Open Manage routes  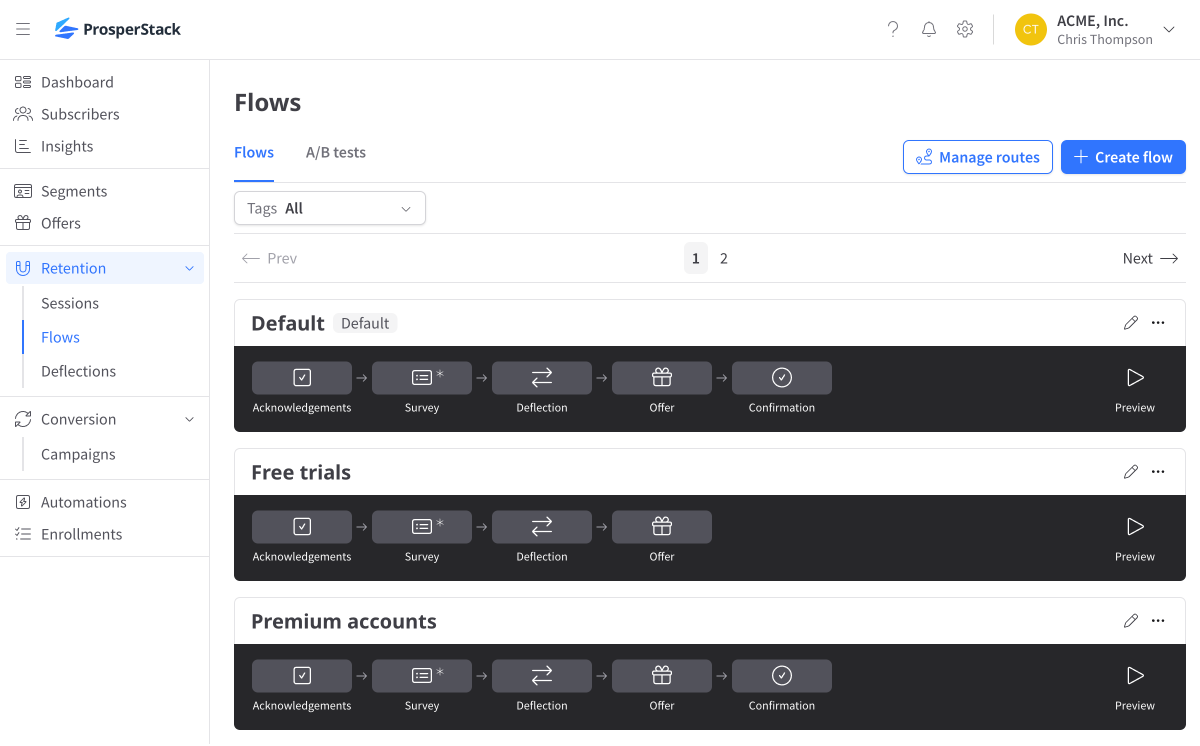click(x=977, y=157)
